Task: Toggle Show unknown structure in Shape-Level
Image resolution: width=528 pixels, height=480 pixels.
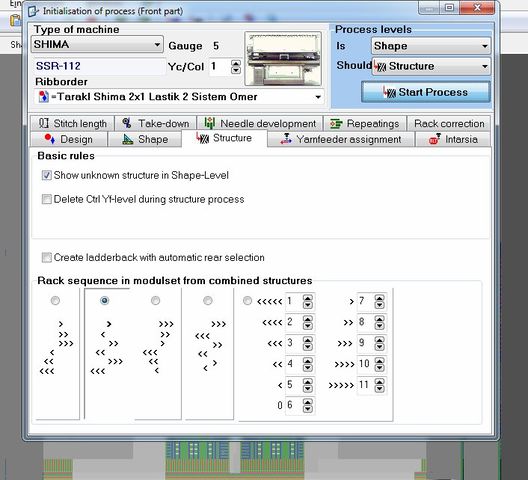Action: 46,175
